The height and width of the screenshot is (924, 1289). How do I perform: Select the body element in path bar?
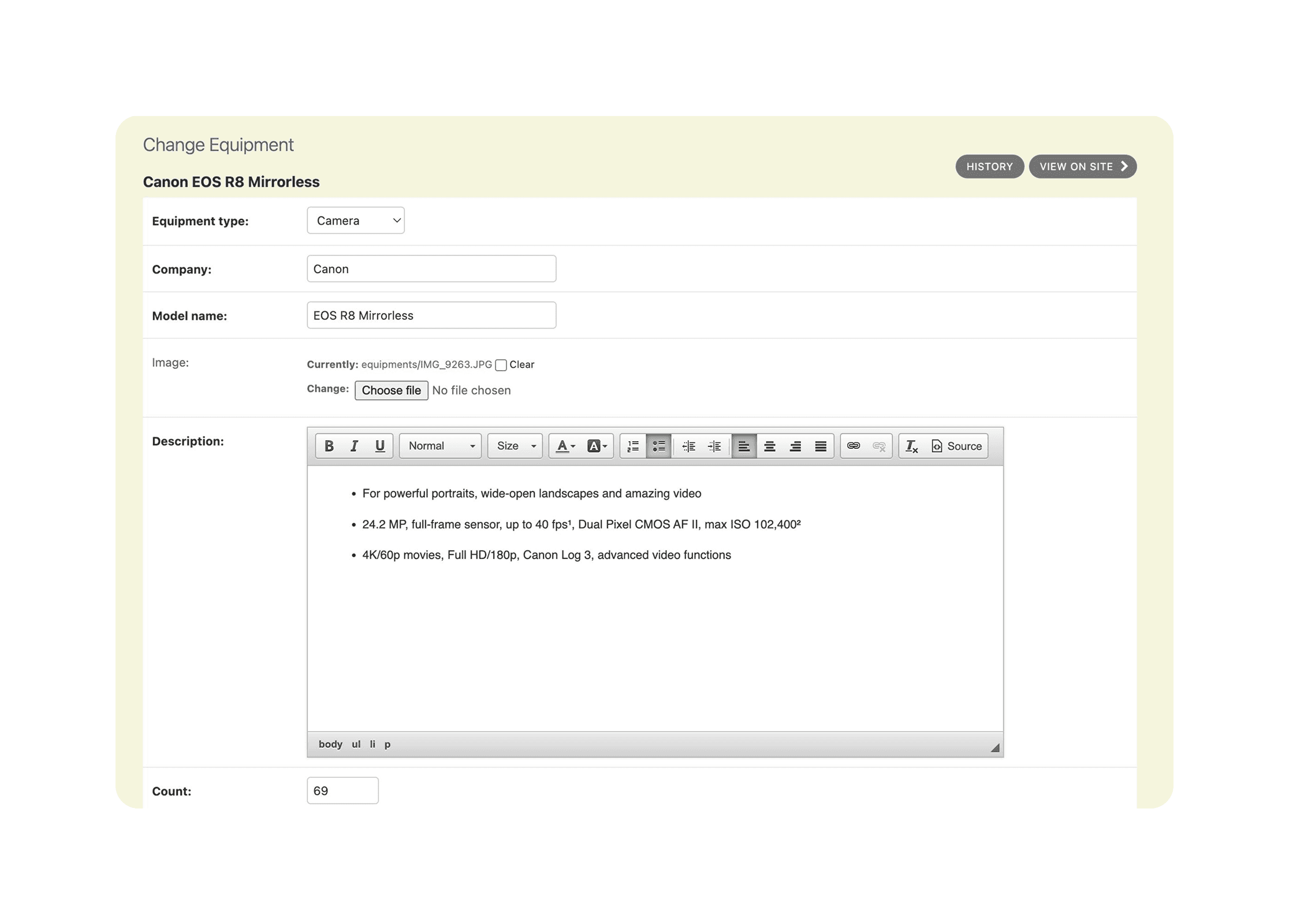click(330, 744)
